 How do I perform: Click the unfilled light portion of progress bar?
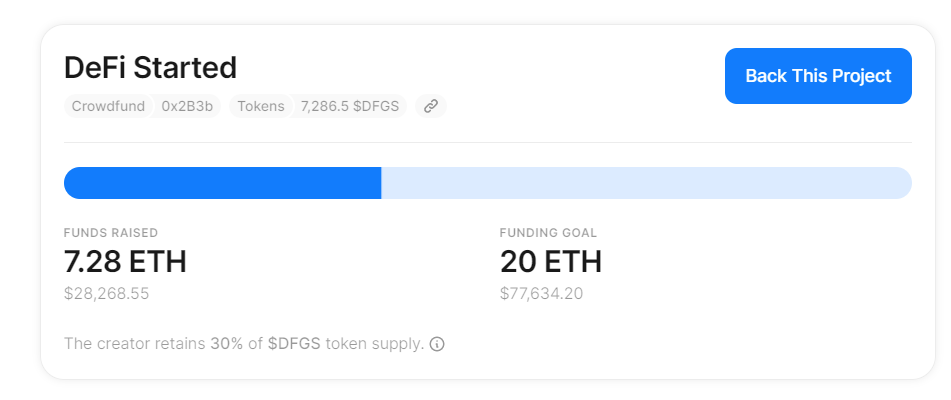pos(647,183)
